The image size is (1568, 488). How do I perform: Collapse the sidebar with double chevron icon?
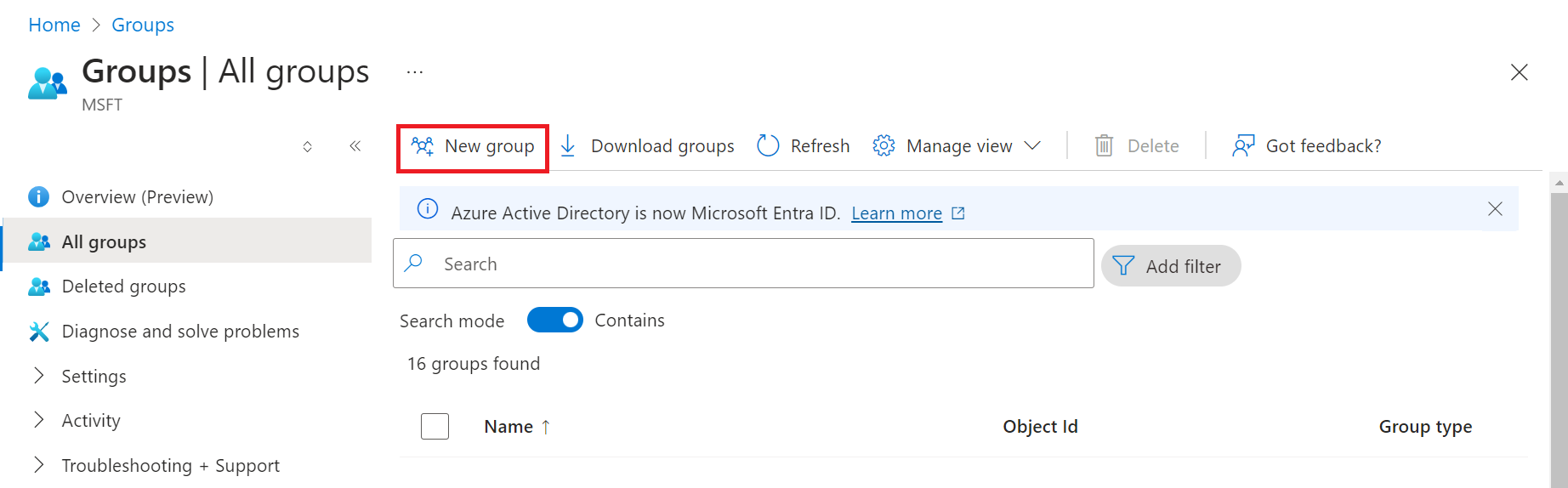click(x=355, y=146)
